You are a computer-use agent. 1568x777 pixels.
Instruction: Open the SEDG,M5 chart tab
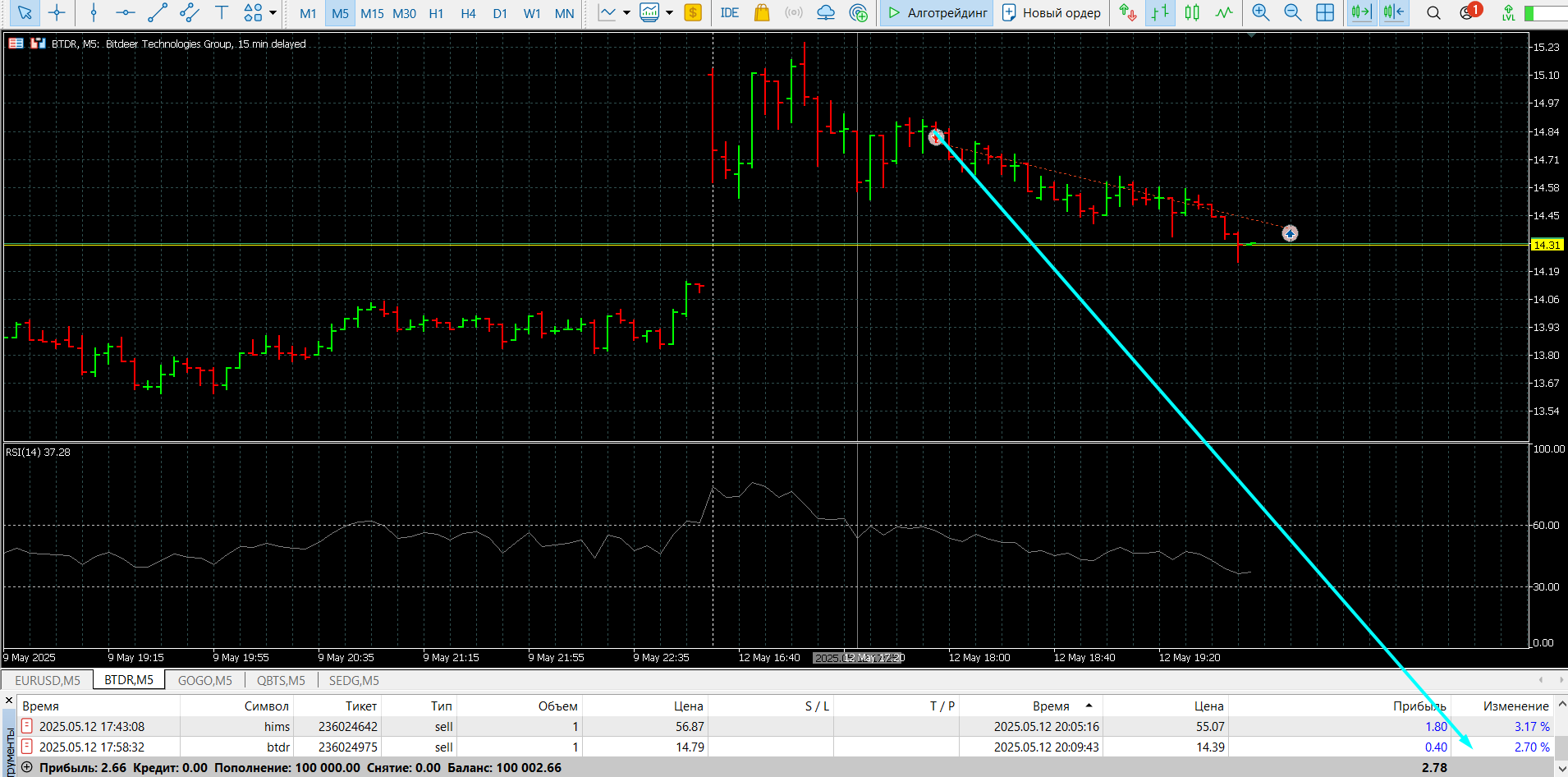tap(354, 680)
